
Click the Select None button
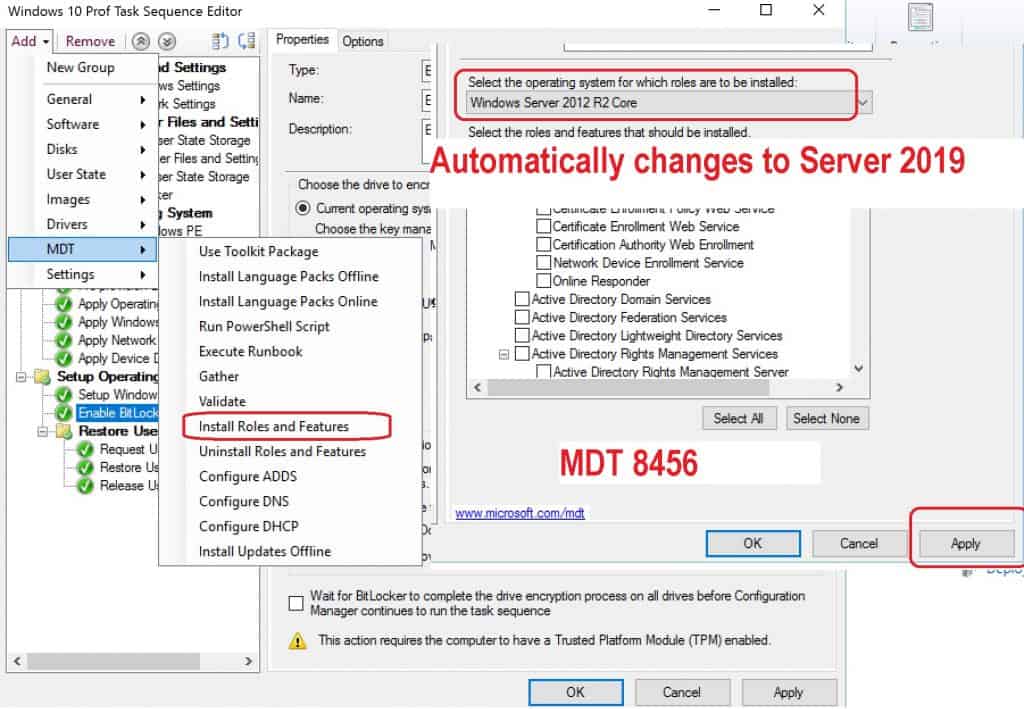point(827,418)
